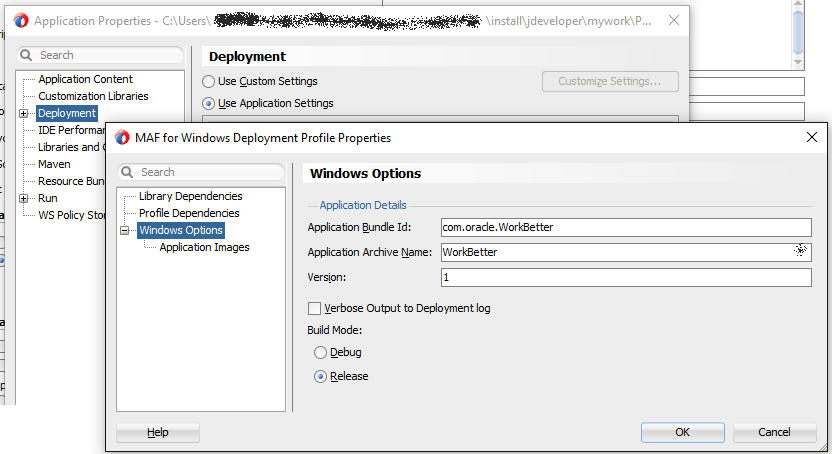Viewport: 832px width, 454px height.
Task: Select Maven in Application Properties tree
Action: pos(54,164)
